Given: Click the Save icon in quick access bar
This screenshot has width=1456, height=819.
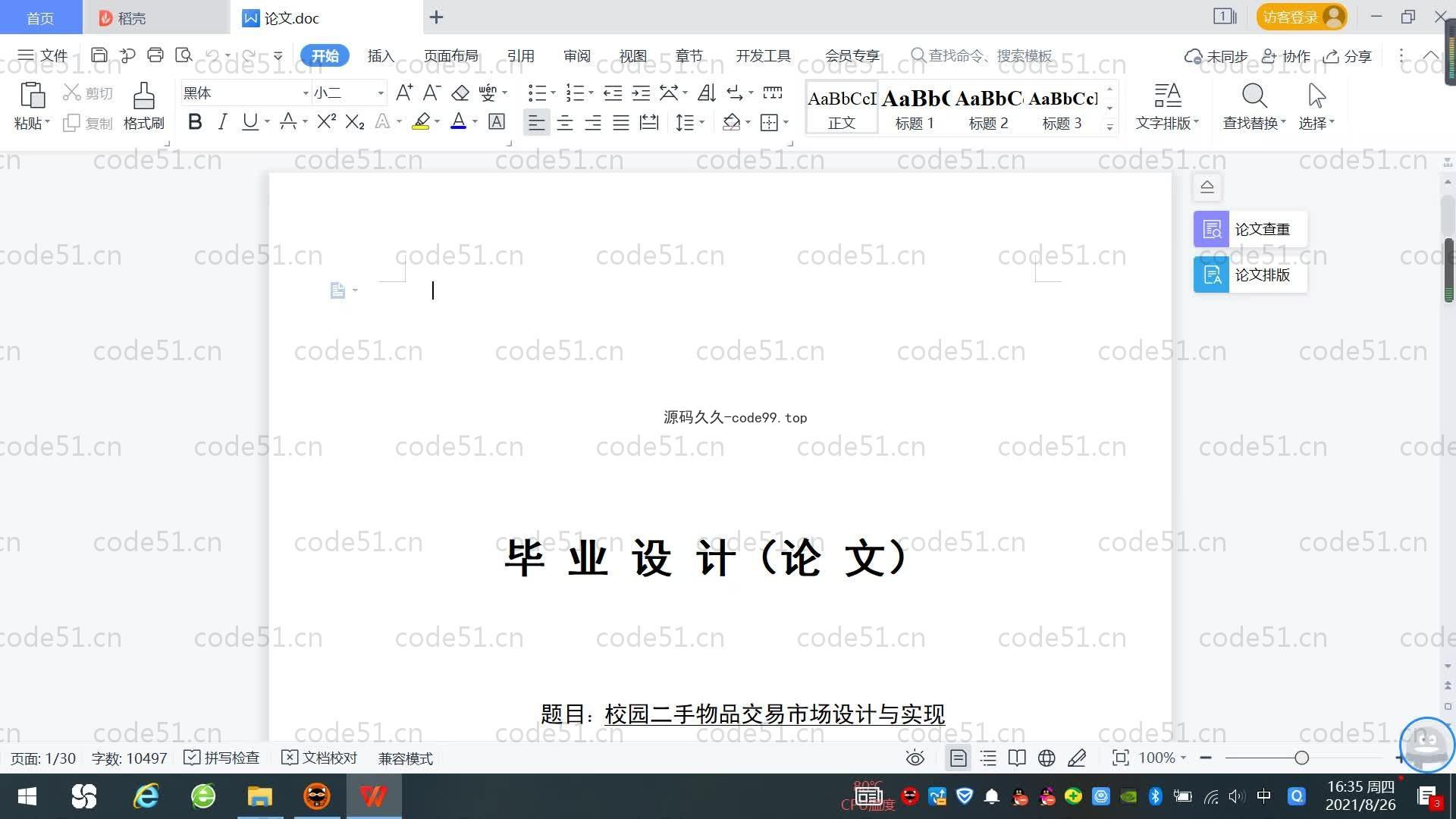Looking at the screenshot, I should [99, 55].
